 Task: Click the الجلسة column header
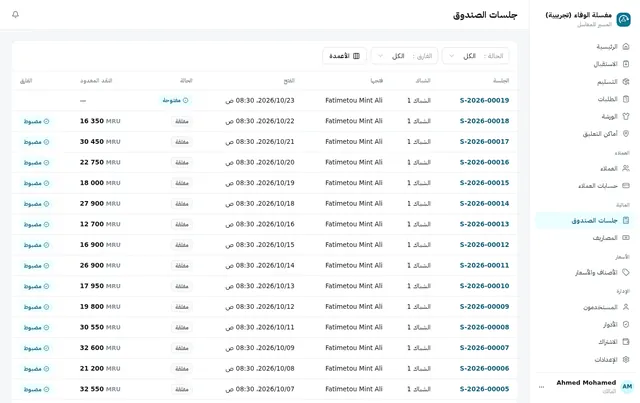(x=501, y=81)
